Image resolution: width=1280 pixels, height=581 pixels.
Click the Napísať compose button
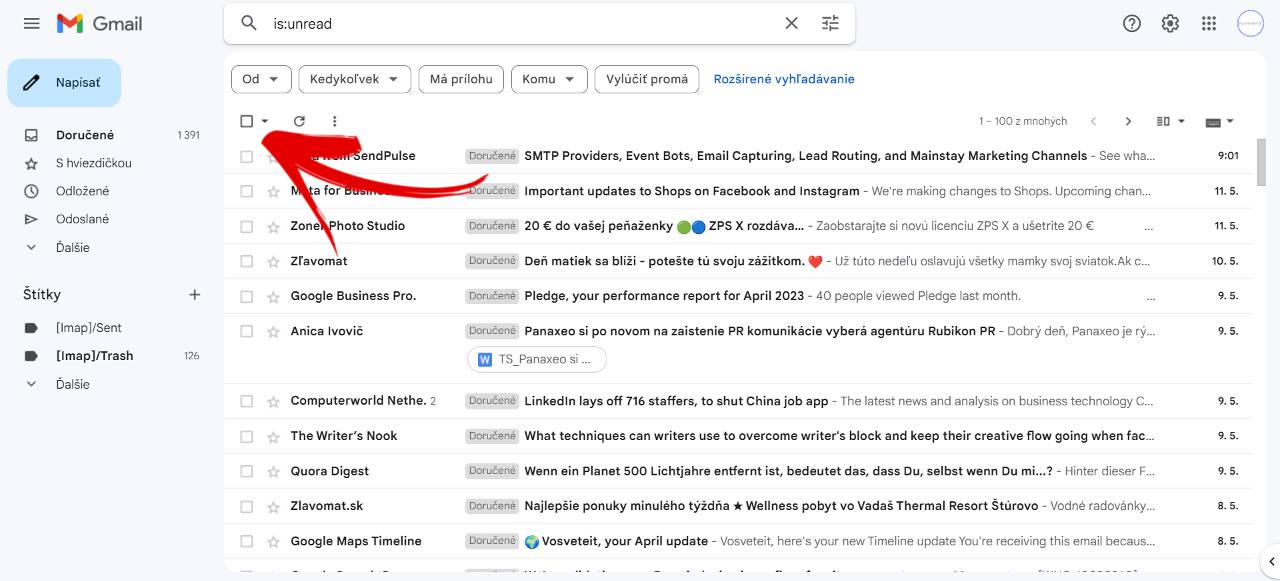tap(64, 83)
